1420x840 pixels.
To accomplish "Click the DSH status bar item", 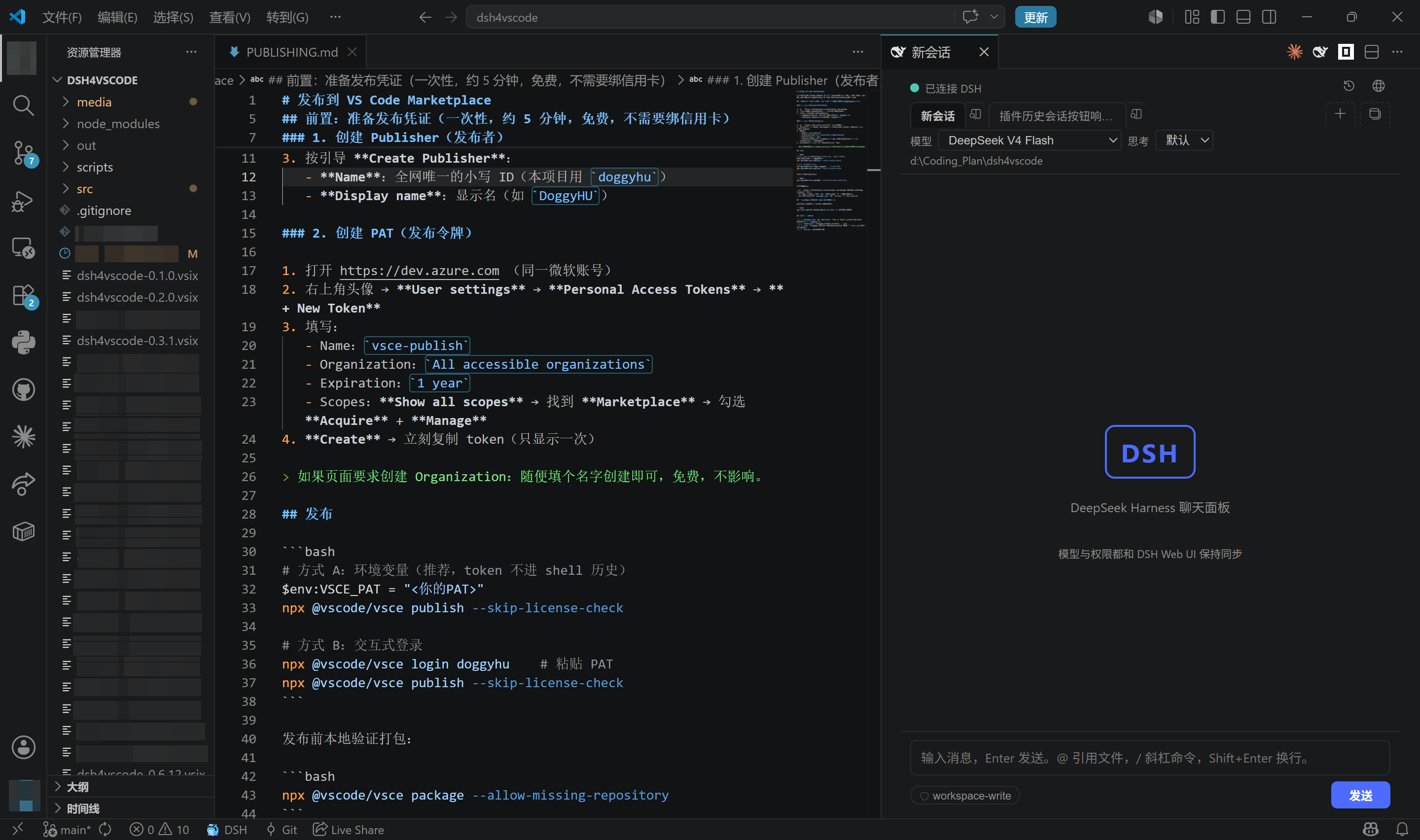I will click(x=227, y=829).
